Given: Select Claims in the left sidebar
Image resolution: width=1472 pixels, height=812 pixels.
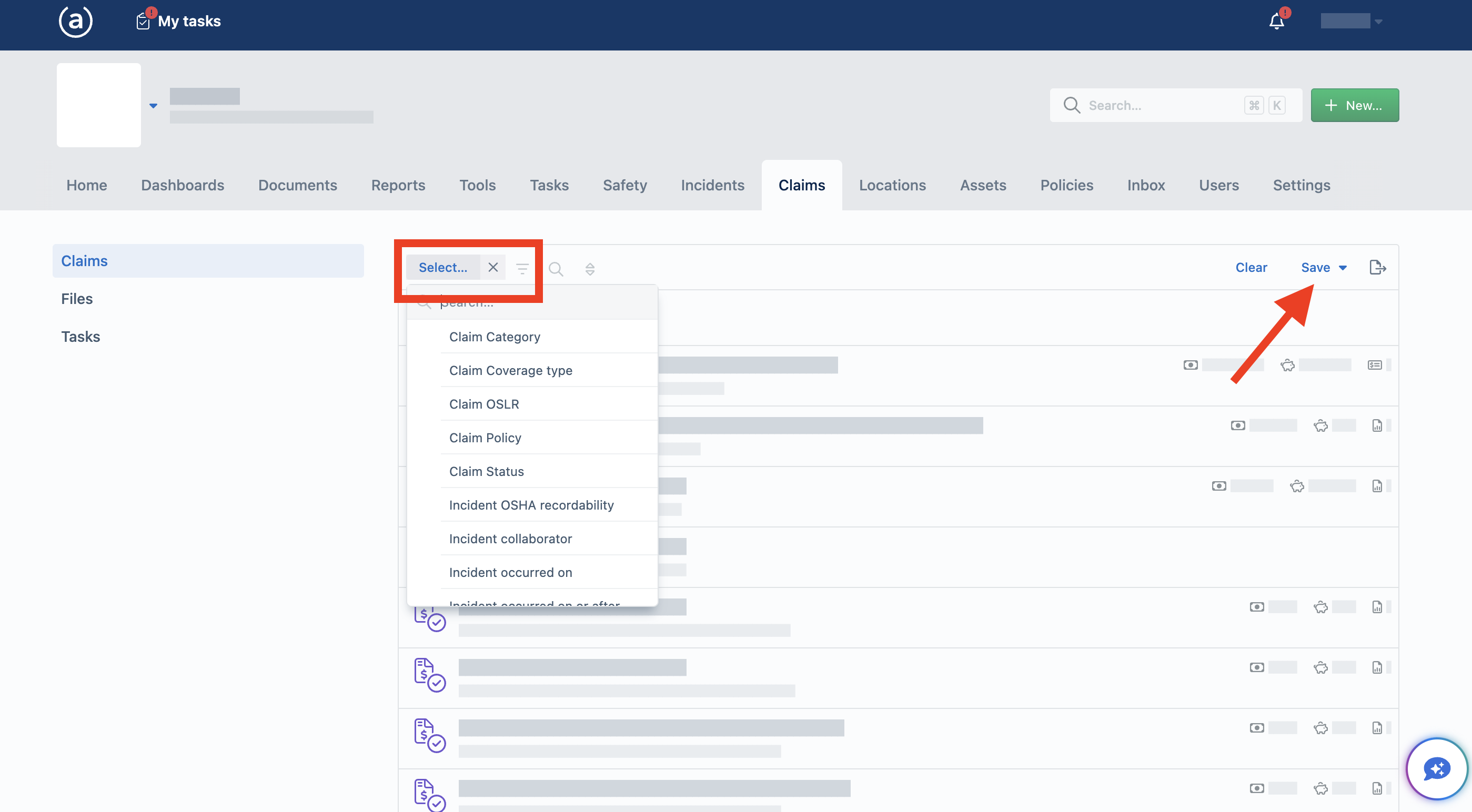Looking at the screenshot, I should (x=208, y=260).
